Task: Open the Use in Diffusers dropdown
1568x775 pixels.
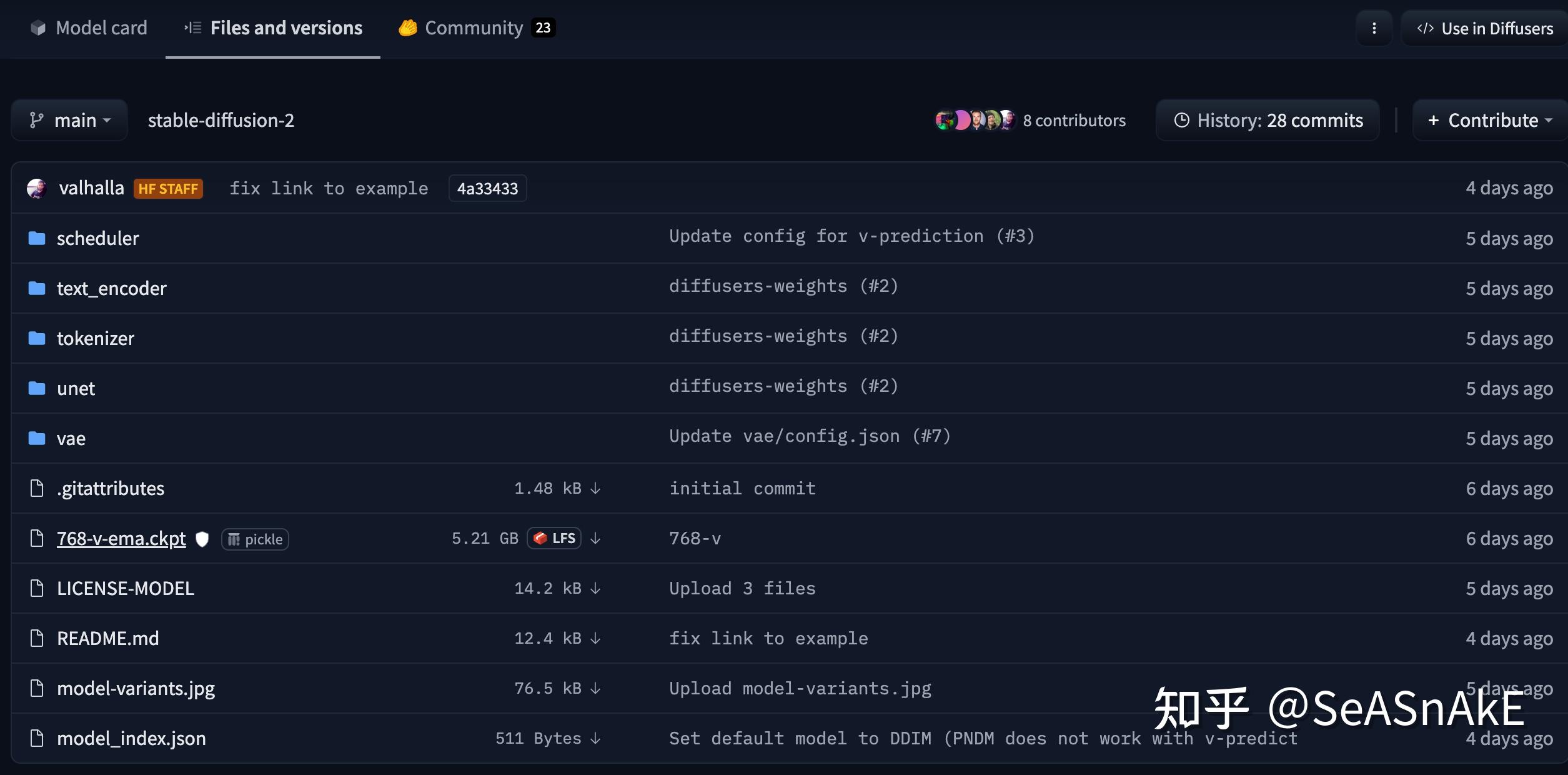Action: [x=1484, y=28]
